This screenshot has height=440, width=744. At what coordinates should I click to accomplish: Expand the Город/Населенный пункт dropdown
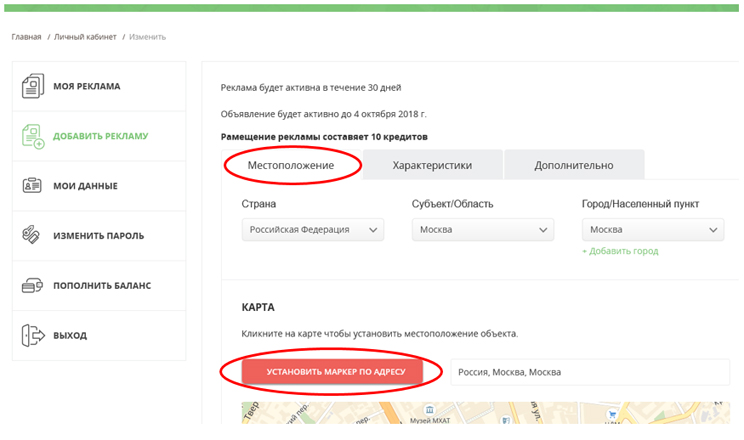pyautogui.click(x=653, y=230)
